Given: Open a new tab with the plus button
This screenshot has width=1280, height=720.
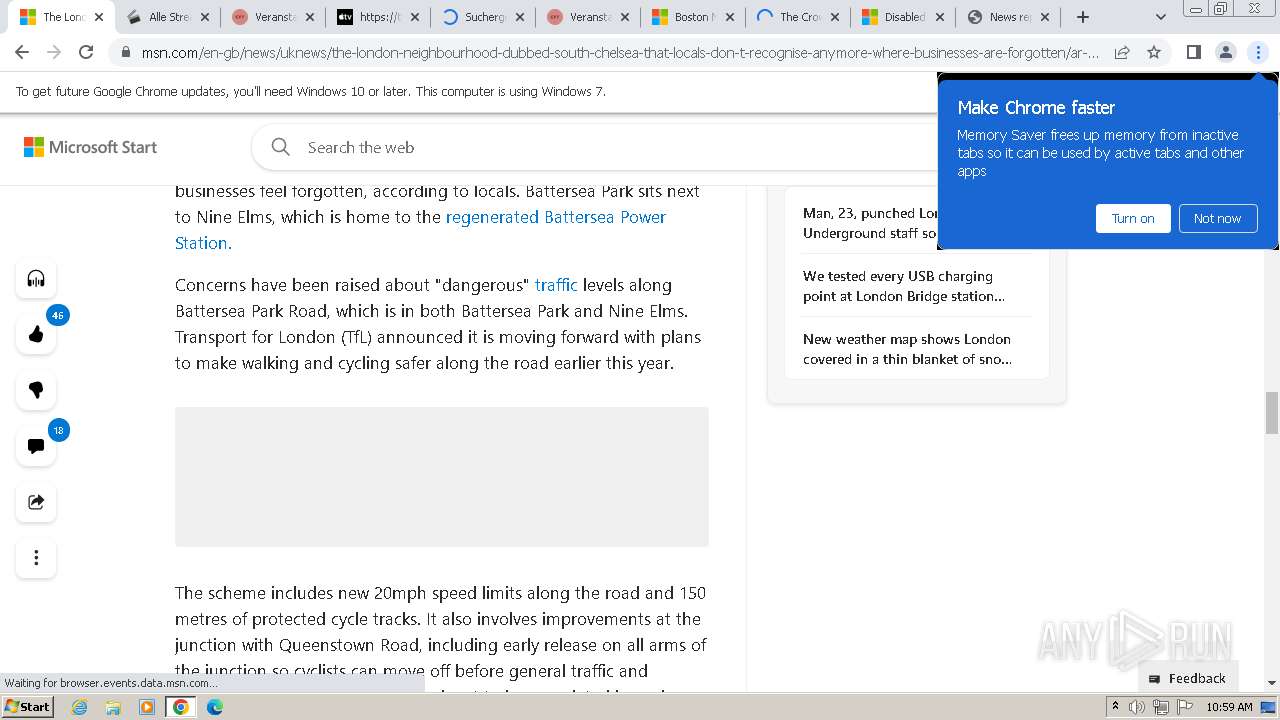Looking at the screenshot, I should coord(1082,17).
